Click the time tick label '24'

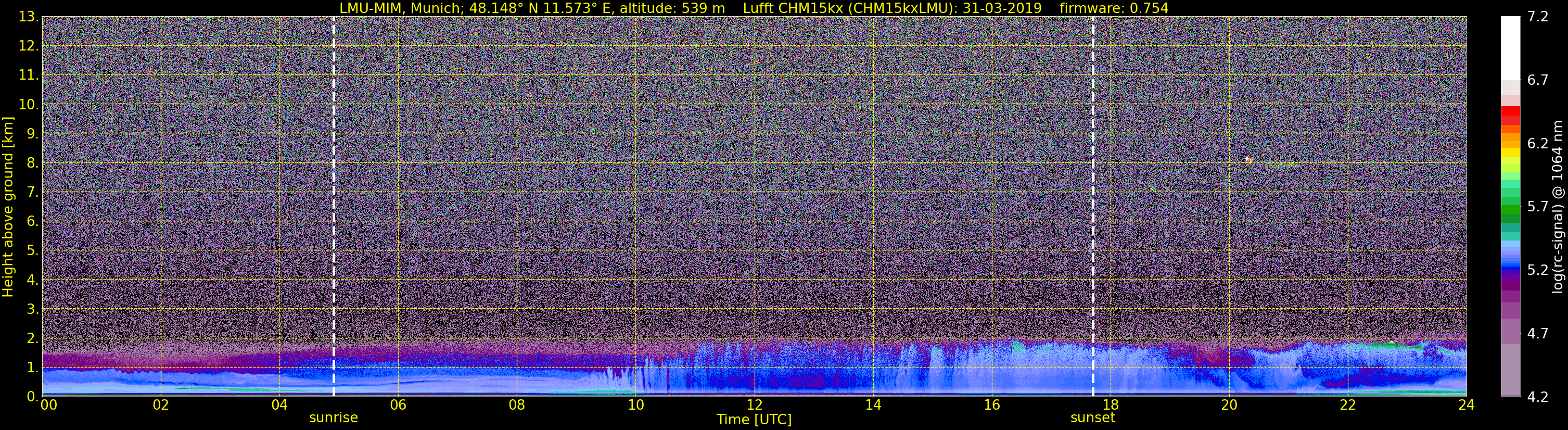[x=1467, y=405]
